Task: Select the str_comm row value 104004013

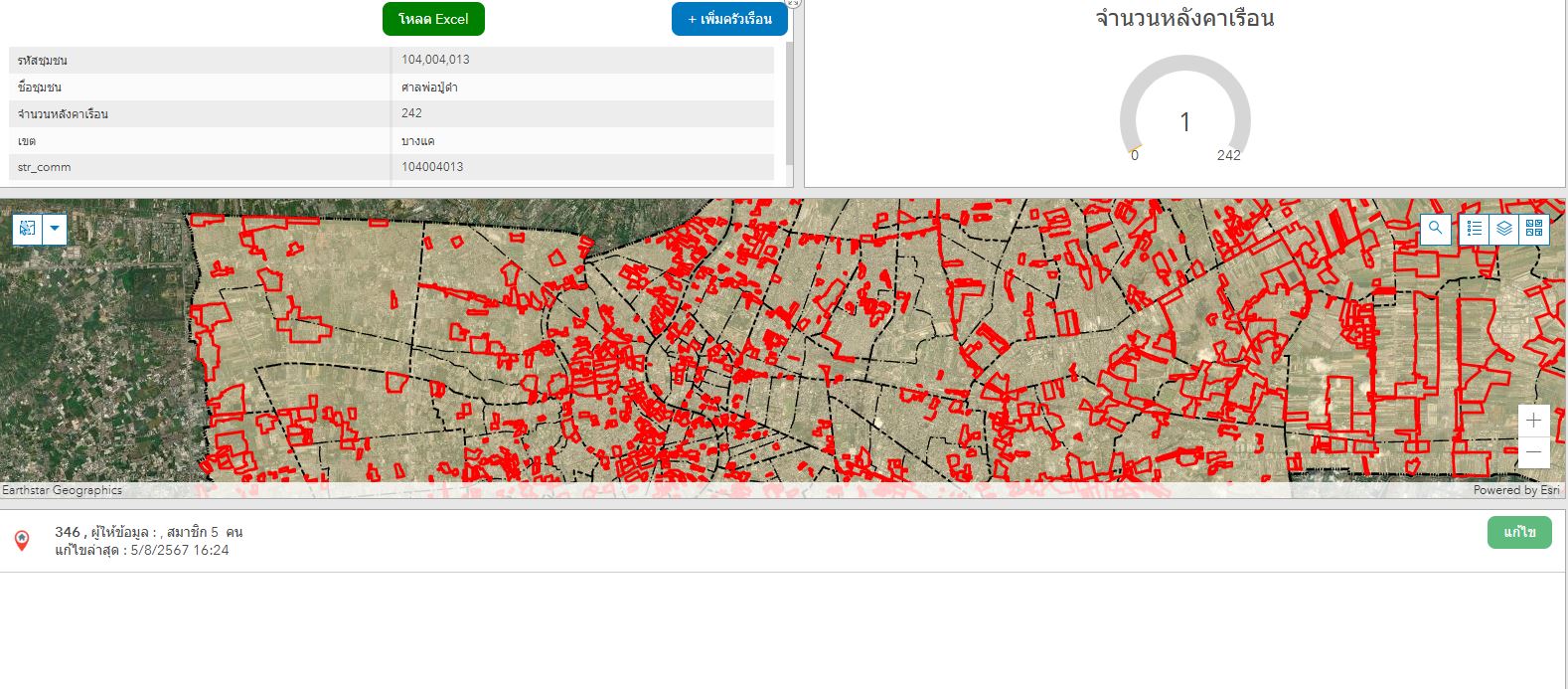Action: coord(432,167)
